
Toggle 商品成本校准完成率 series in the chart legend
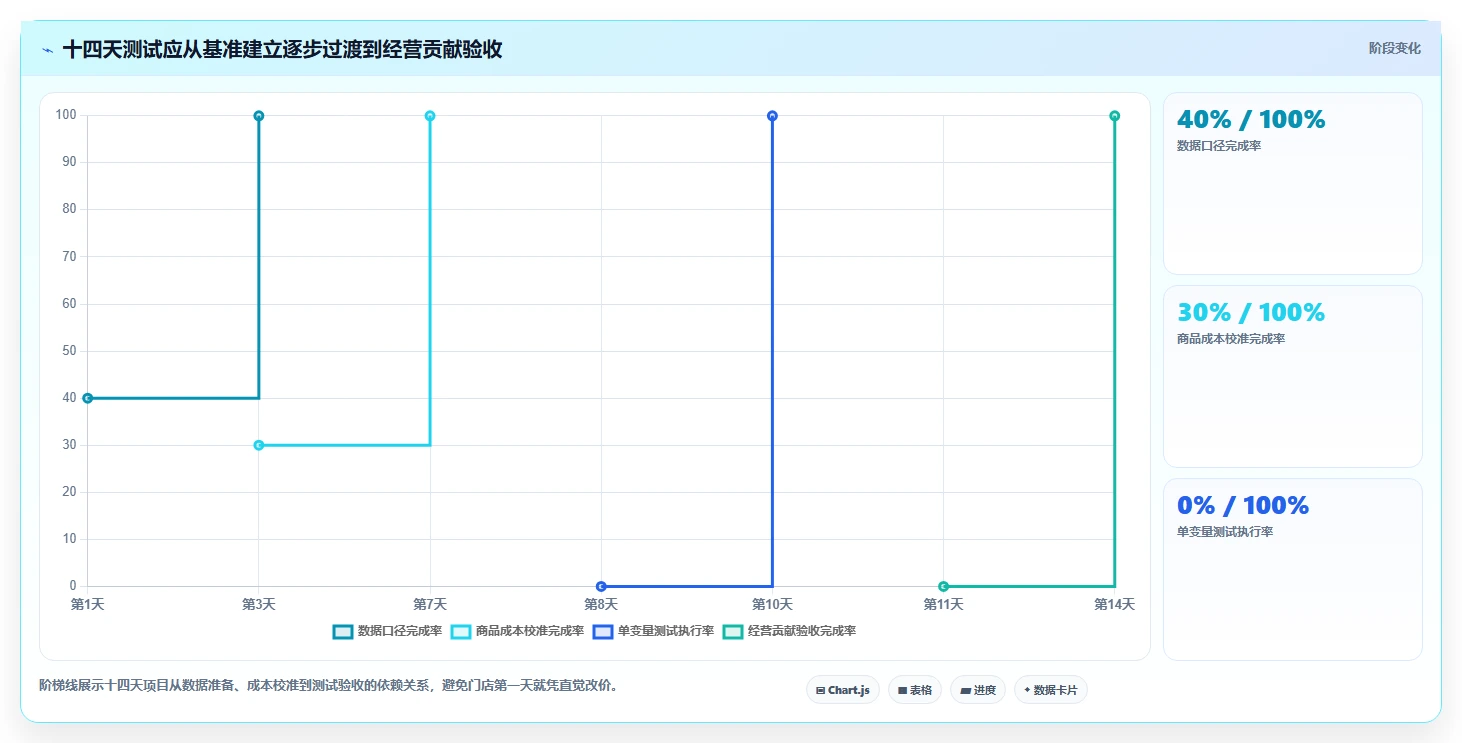518,631
